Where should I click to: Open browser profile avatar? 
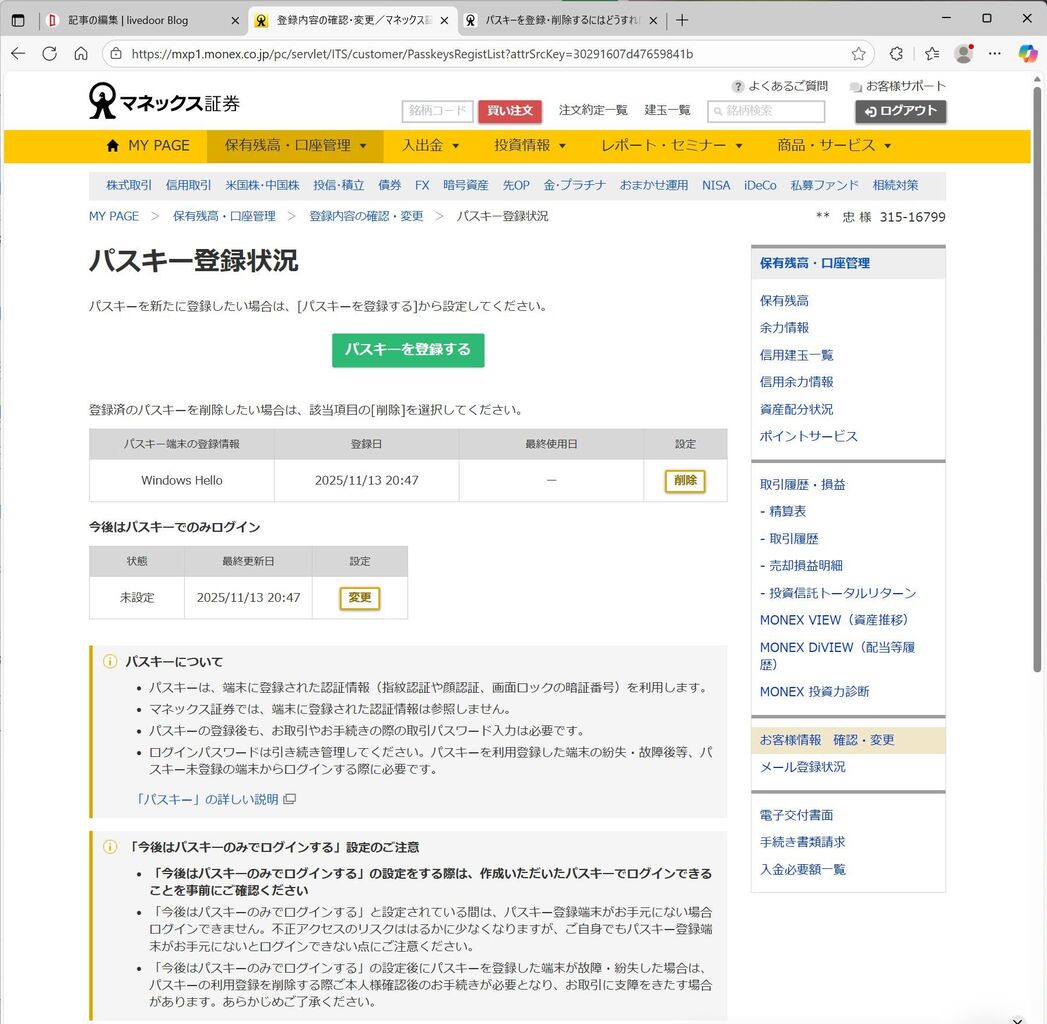(x=964, y=54)
